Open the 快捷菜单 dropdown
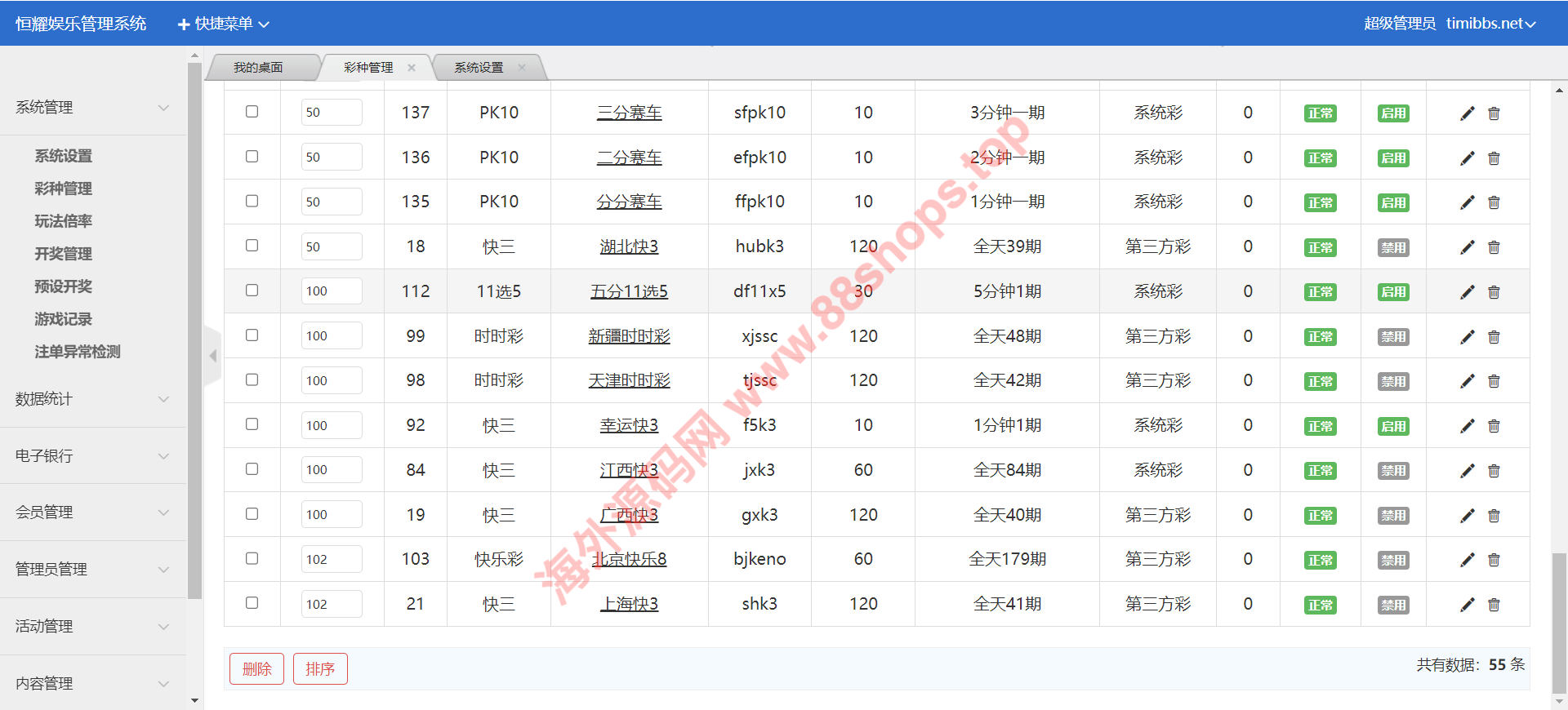Screen dimensions: 1568x710 point(224,24)
